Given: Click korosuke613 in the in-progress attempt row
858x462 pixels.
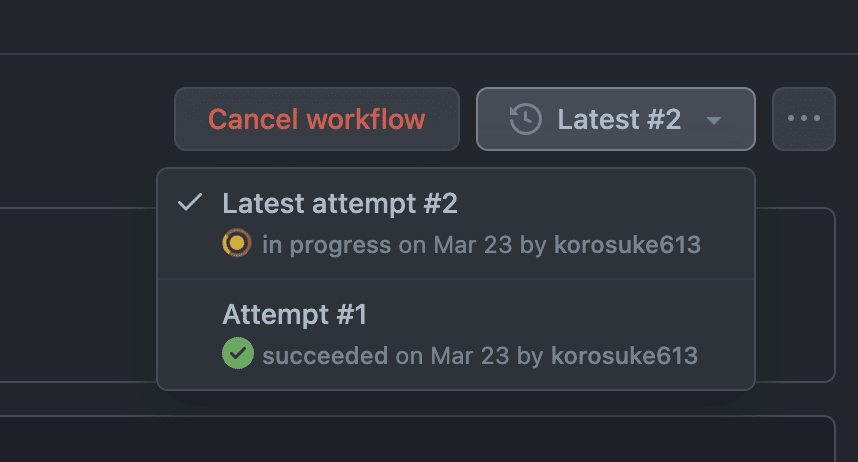Looking at the screenshot, I should point(628,245).
